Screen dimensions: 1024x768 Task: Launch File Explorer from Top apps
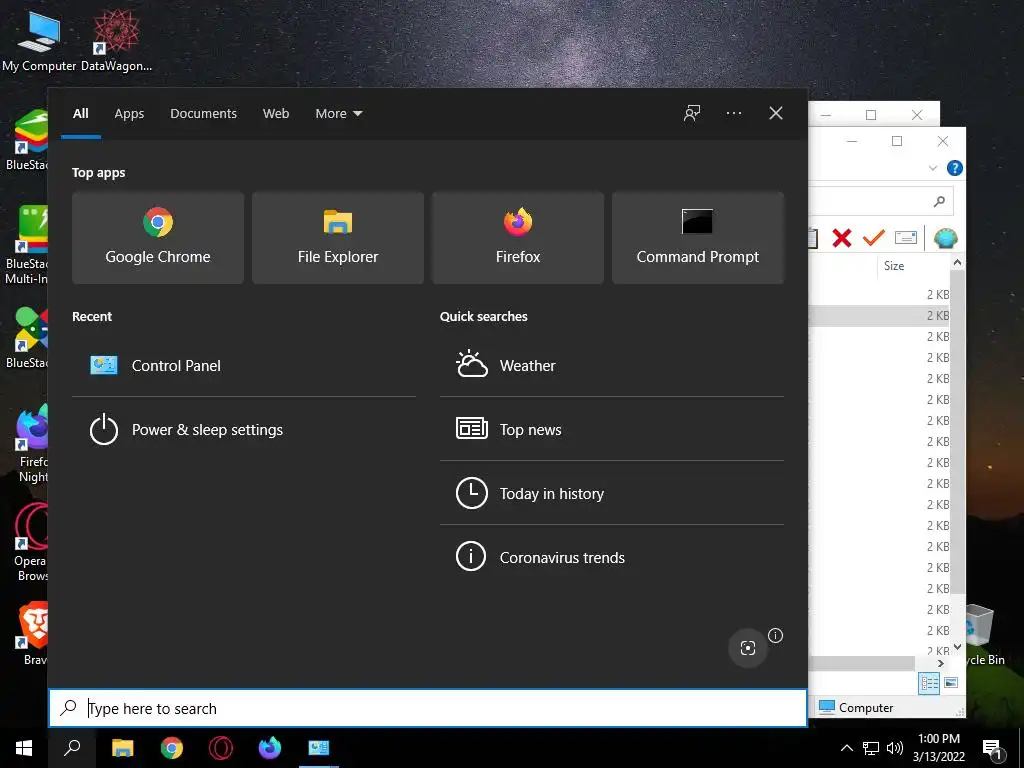(338, 238)
